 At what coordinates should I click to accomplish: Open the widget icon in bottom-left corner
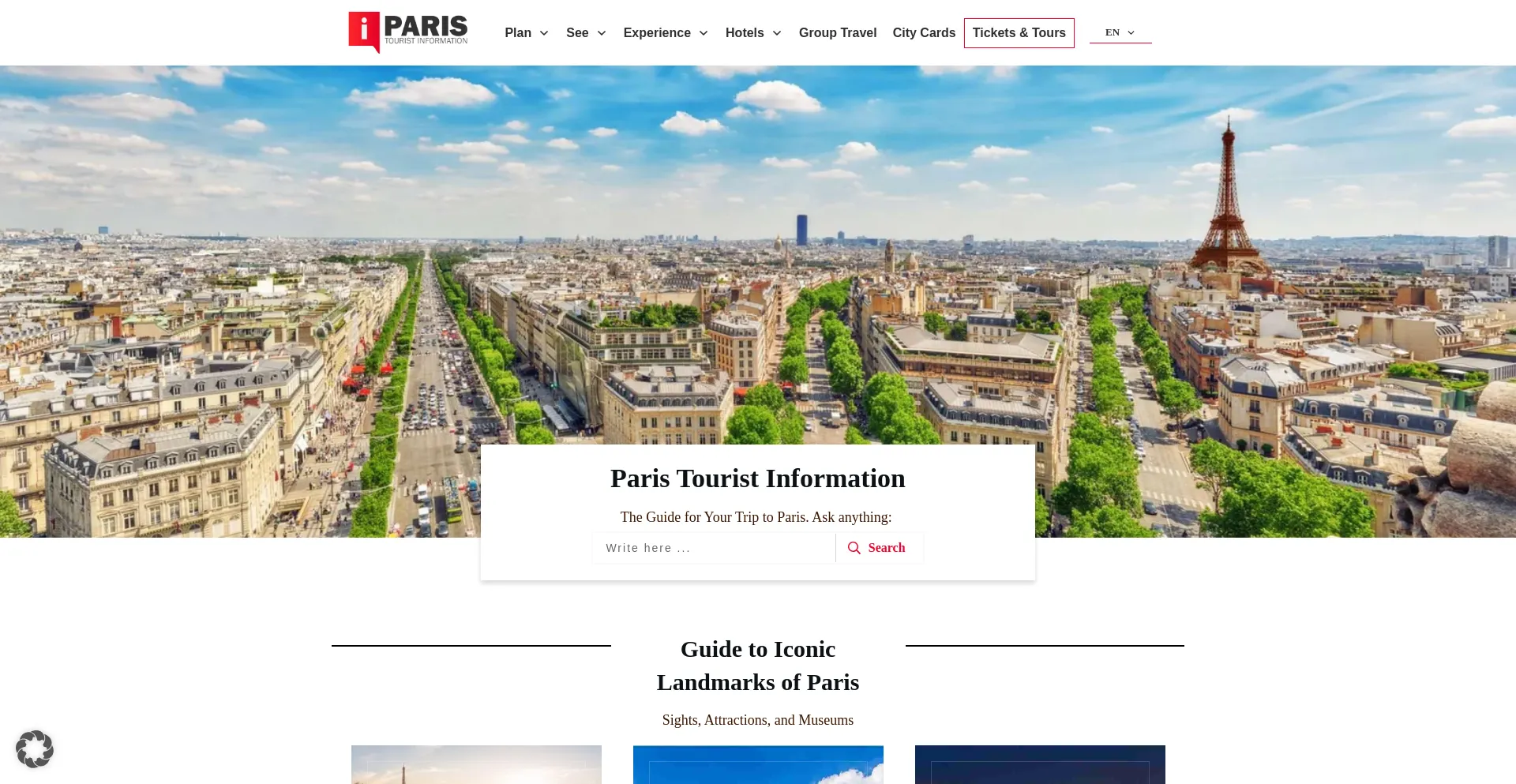[x=36, y=748]
